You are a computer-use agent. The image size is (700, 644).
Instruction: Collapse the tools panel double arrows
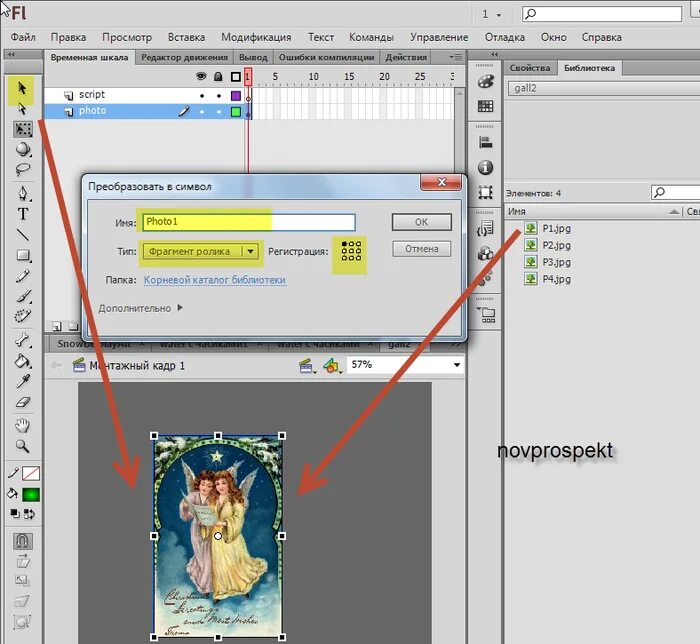[12, 54]
